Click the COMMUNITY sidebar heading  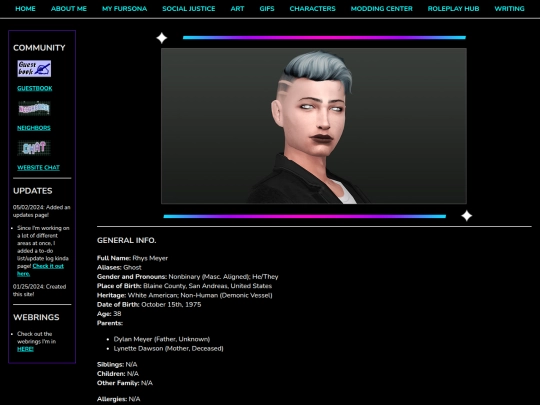(x=39, y=48)
